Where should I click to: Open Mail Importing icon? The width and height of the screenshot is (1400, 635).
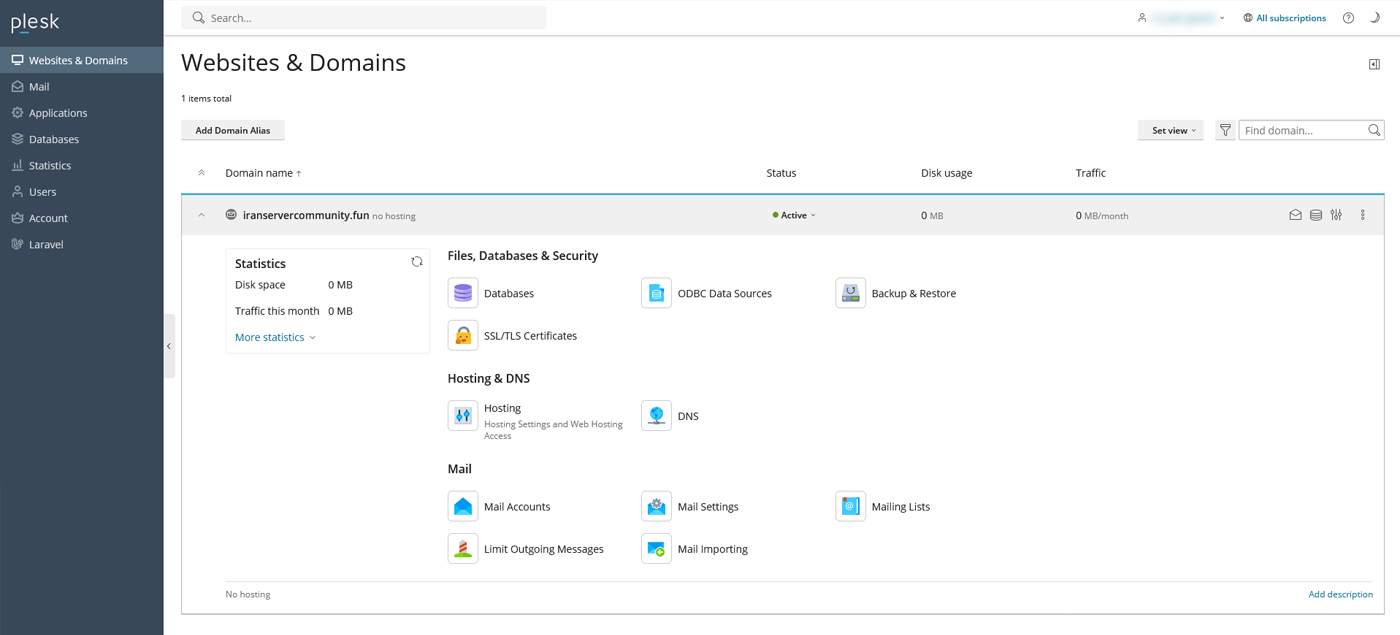coord(656,549)
